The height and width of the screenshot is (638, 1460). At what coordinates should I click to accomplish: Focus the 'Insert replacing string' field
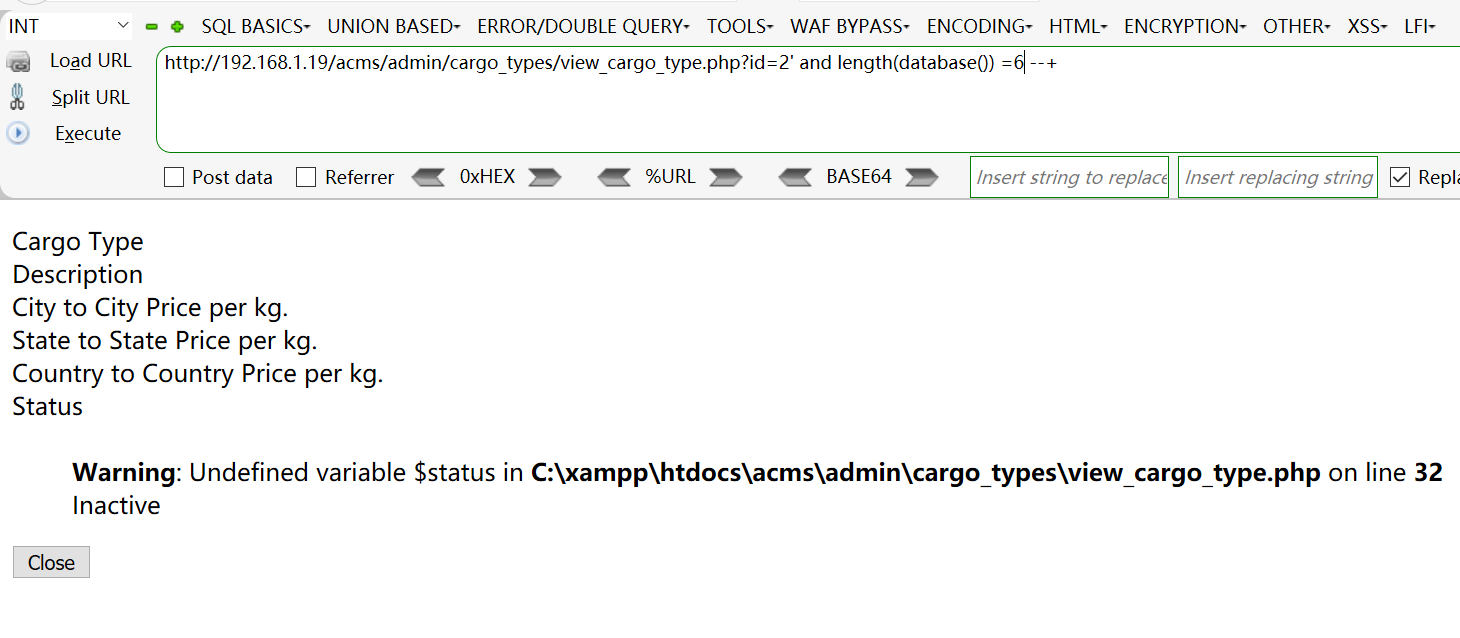(1277, 177)
